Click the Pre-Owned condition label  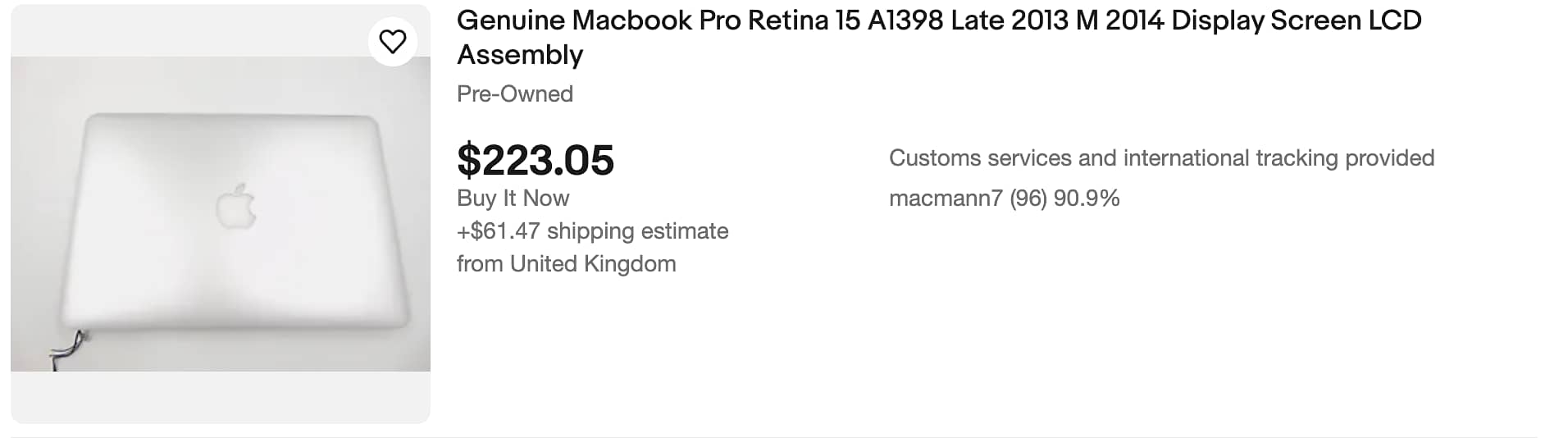pyautogui.click(x=514, y=94)
